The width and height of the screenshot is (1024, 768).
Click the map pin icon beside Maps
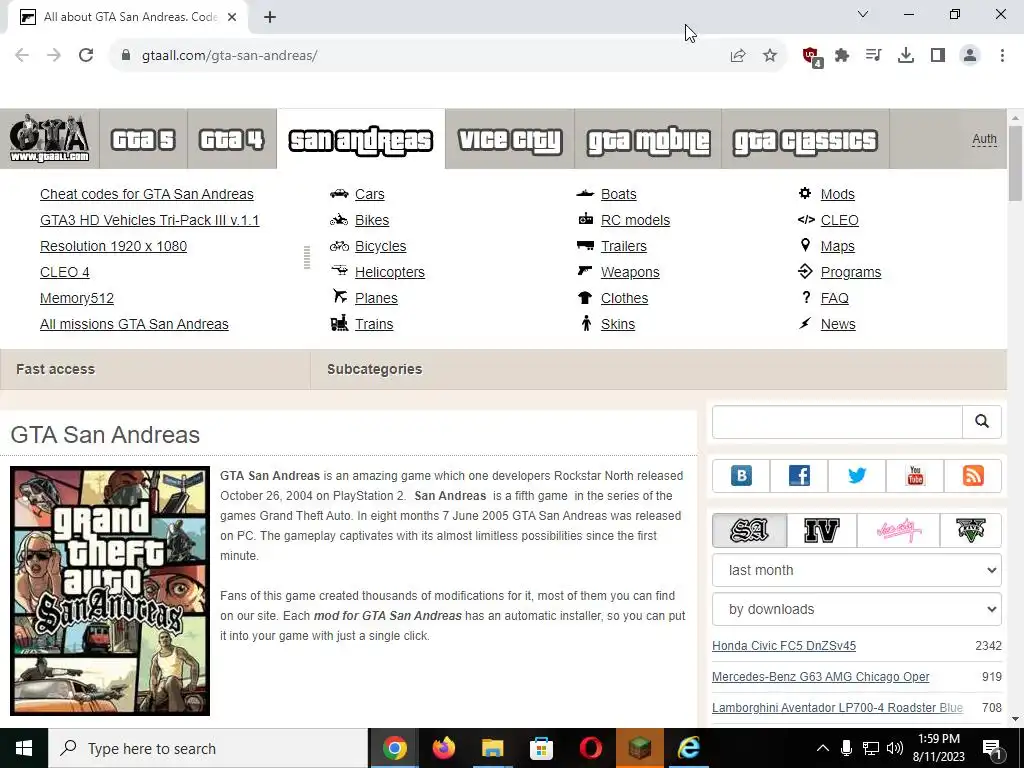[x=805, y=245]
